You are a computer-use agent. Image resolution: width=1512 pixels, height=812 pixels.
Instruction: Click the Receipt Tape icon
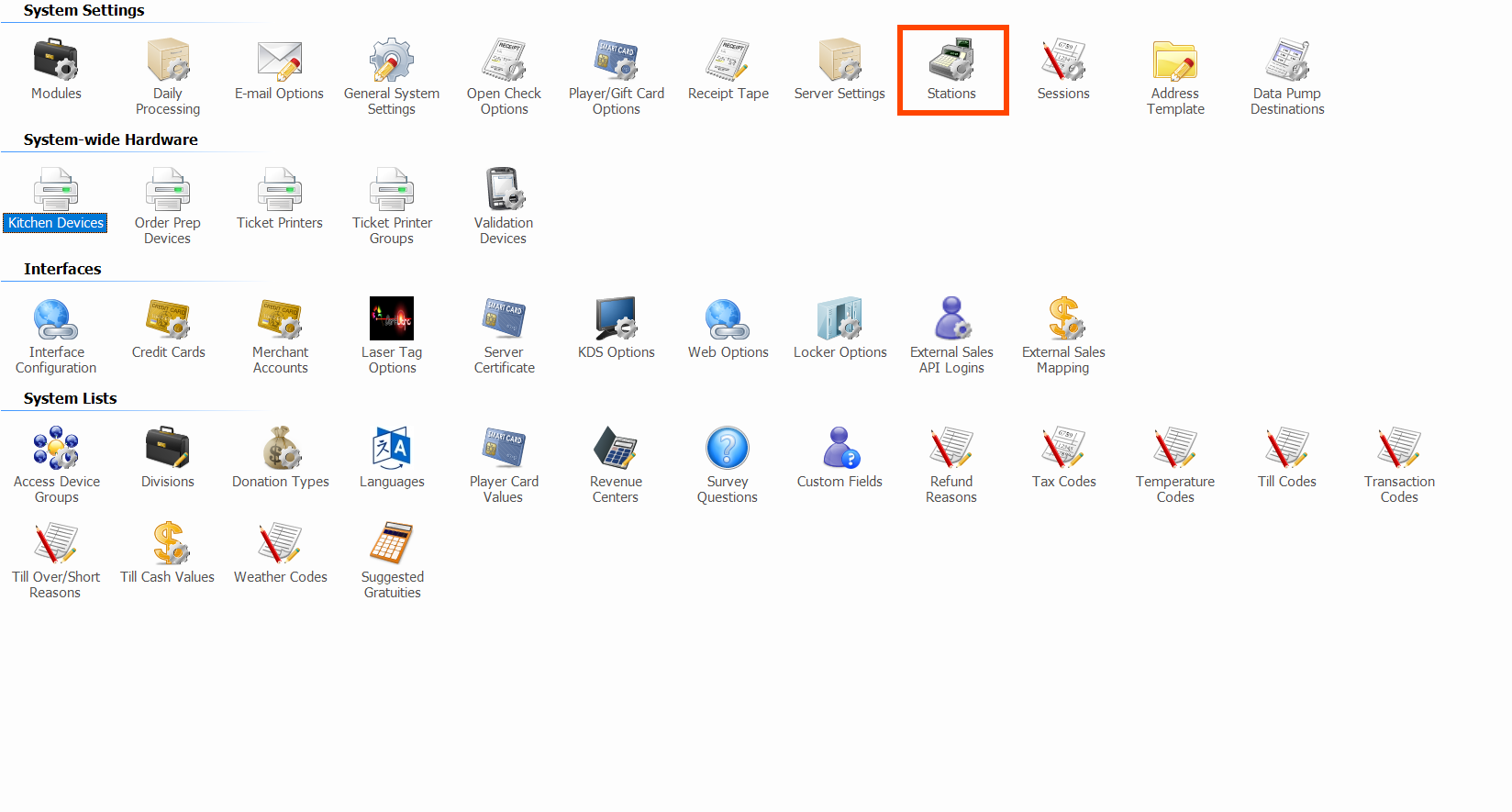pos(728,61)
